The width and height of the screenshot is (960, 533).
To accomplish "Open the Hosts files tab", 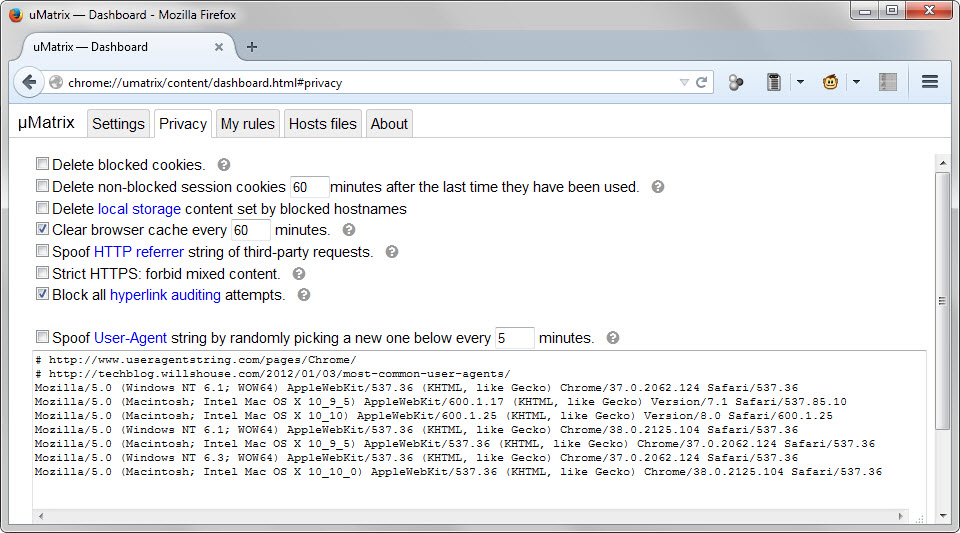I will pos(323,124).
